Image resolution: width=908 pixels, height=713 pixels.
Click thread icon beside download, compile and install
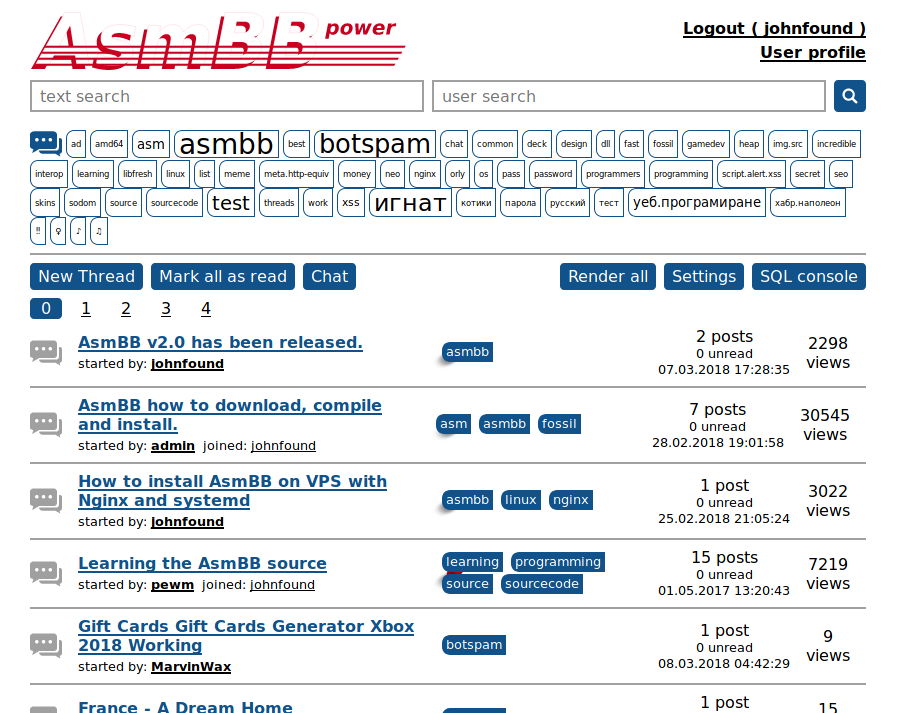coord(46,424)
